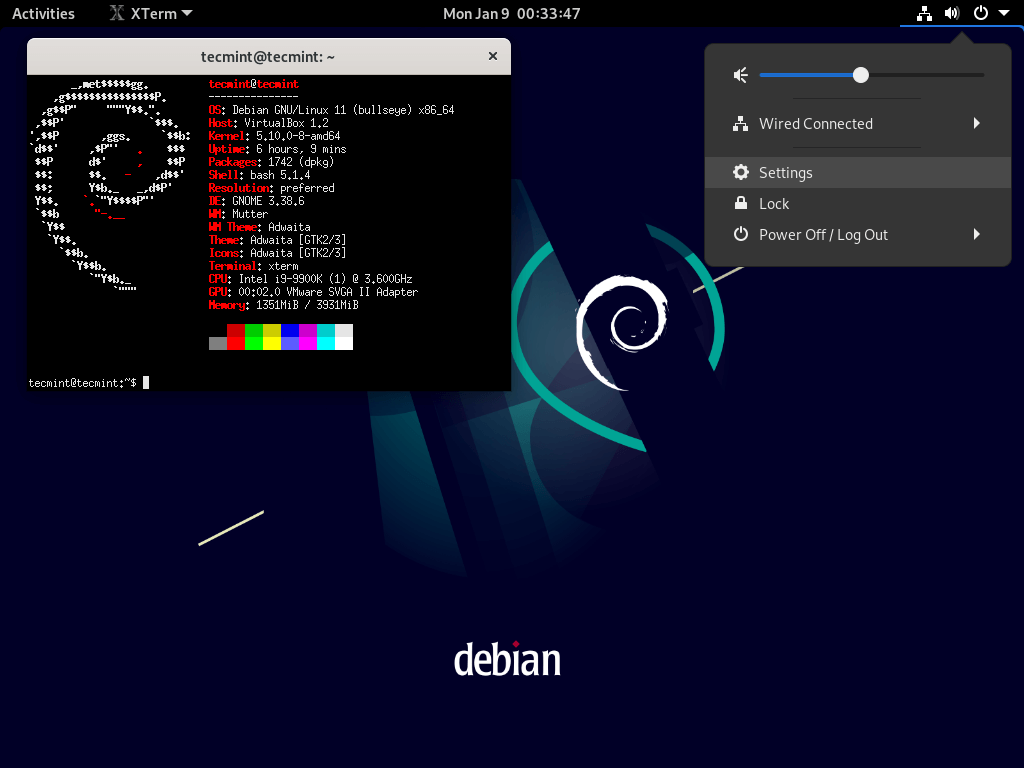Click the tecmint@tecmint terminal title bar
Viewport: 1024px width, 768px height.
click(268, 56)
